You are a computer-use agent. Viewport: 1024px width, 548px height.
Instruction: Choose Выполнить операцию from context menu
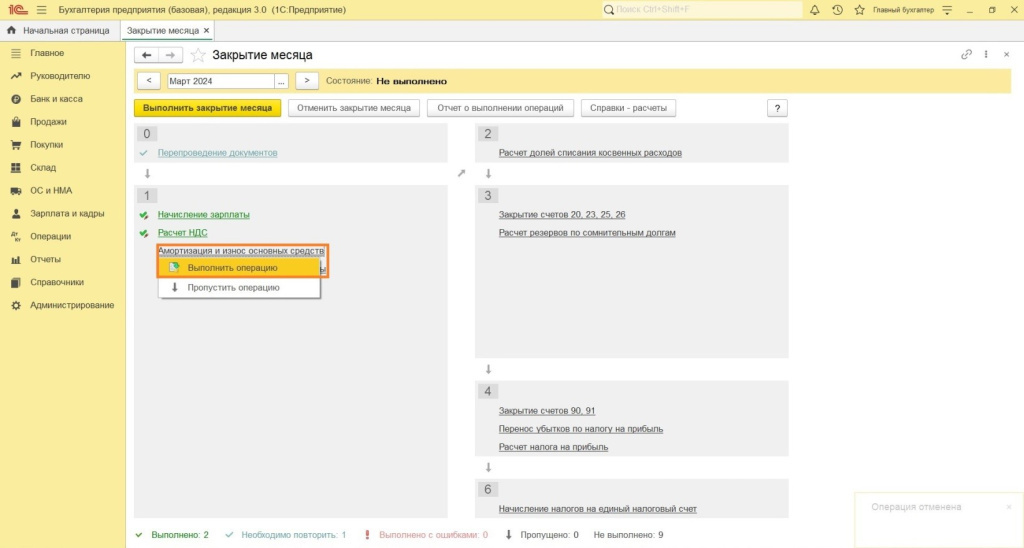[x=232, y=268]
